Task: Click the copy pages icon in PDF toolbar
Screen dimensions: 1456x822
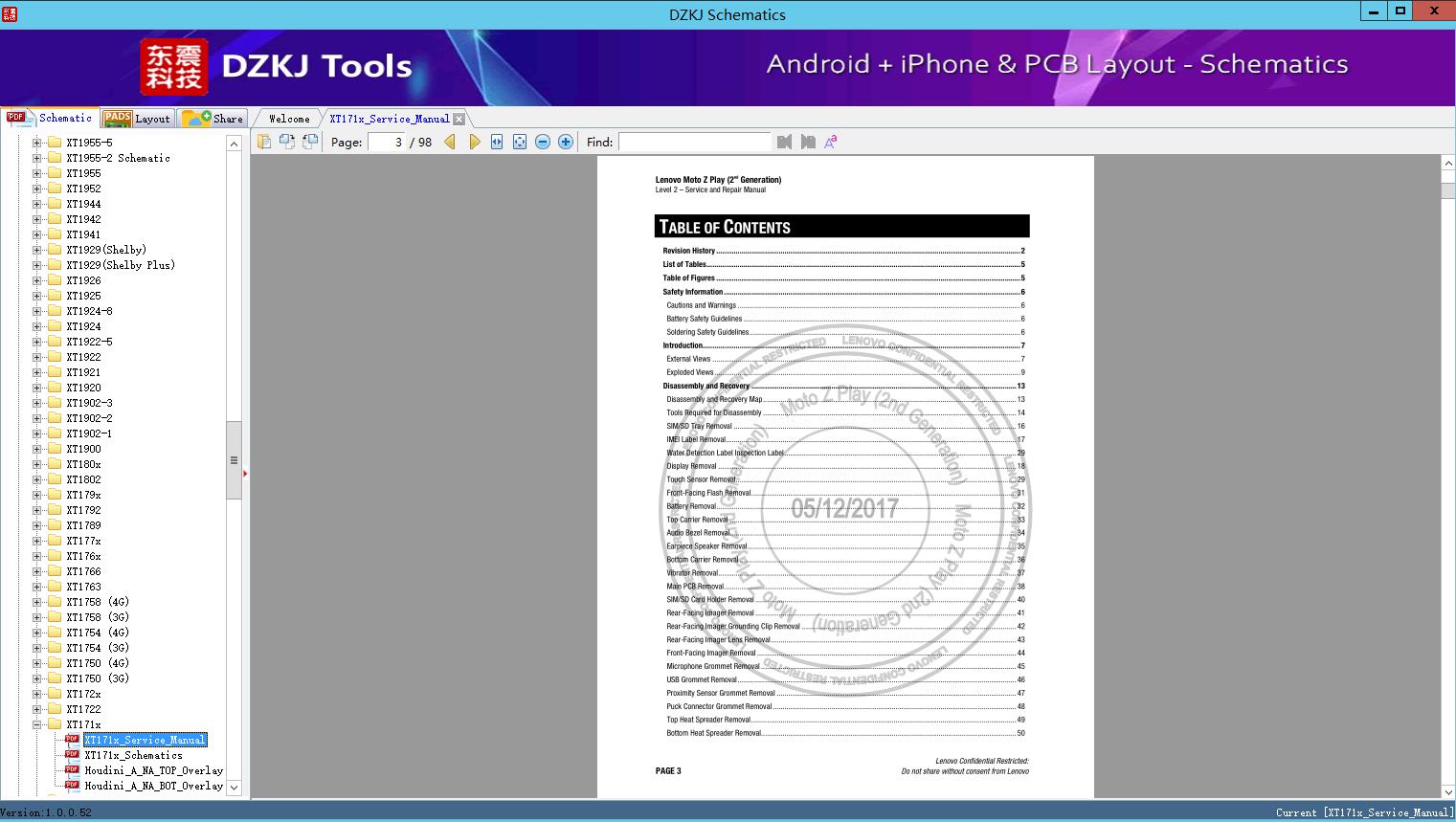Action: (x=264, y=142)
